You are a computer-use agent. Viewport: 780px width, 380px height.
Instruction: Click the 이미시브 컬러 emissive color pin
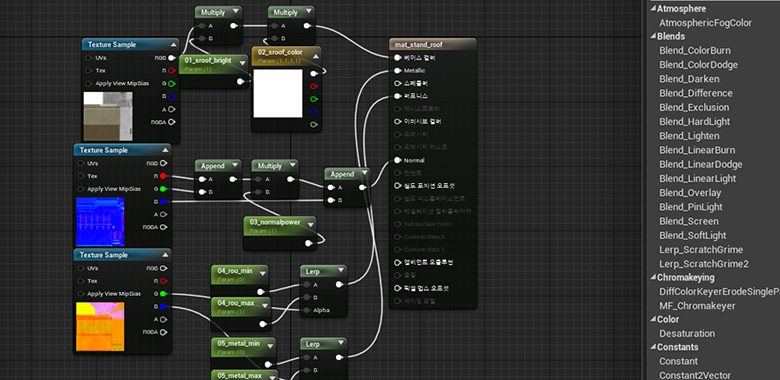point(397,121)
